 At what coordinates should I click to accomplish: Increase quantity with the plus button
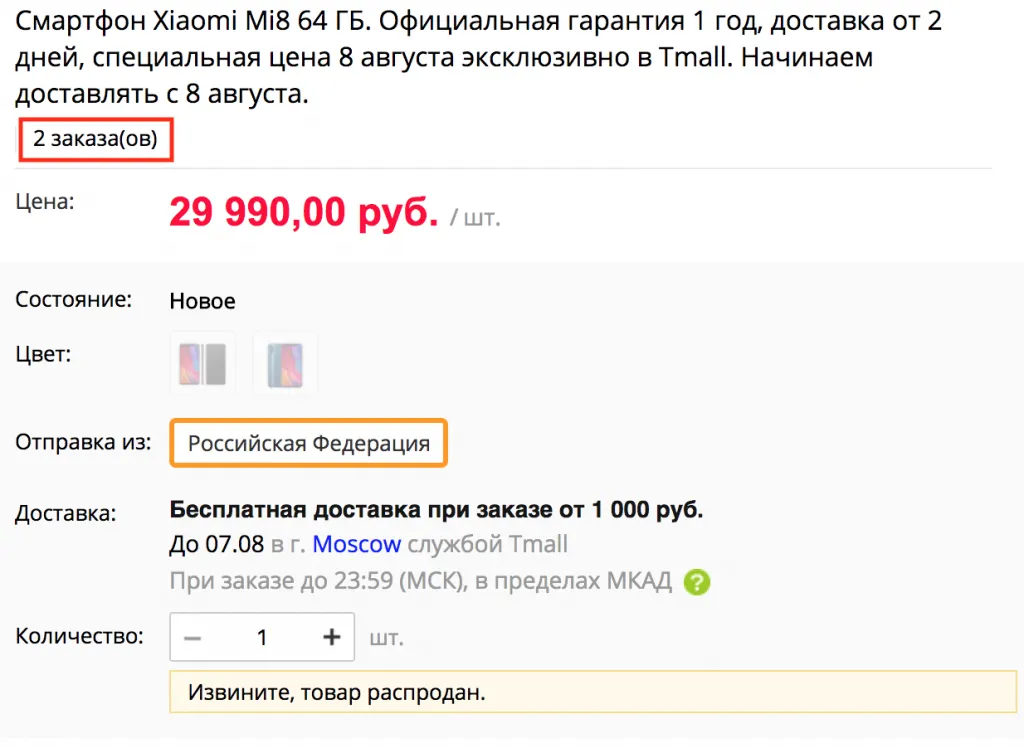(332, 637)
